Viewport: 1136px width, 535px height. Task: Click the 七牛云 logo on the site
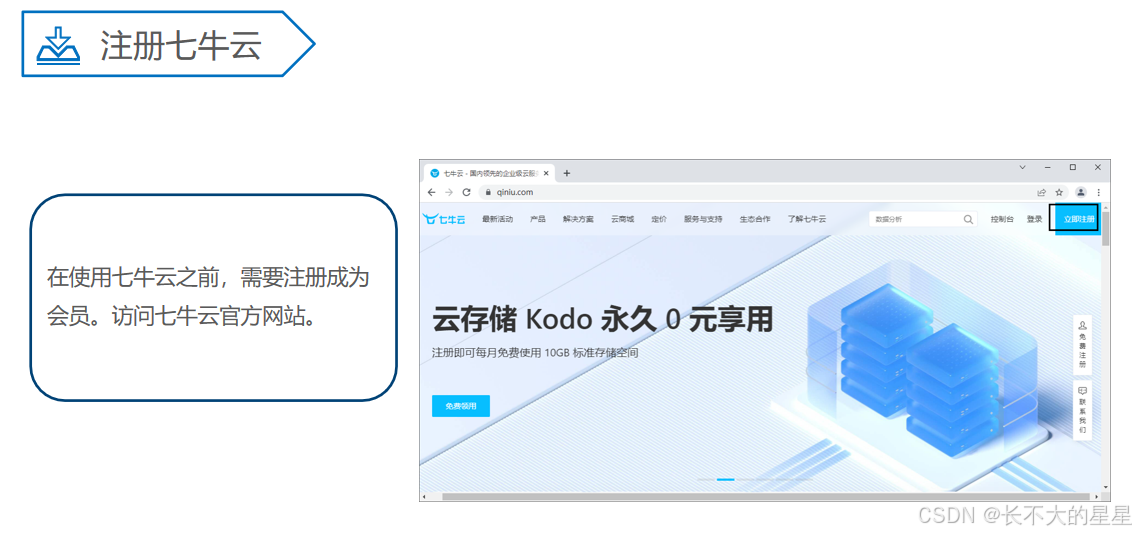click(444, 219)
